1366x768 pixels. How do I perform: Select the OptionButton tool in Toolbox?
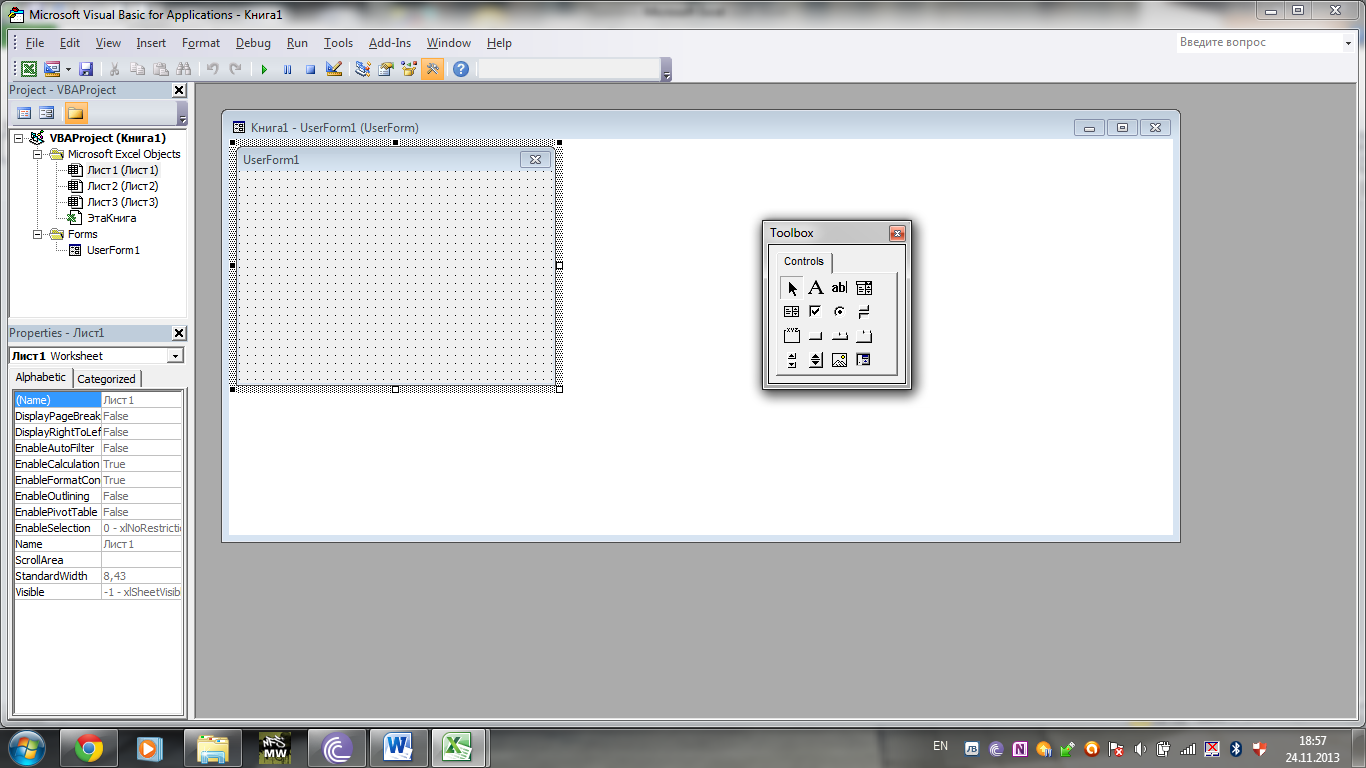tap(840, 312)
